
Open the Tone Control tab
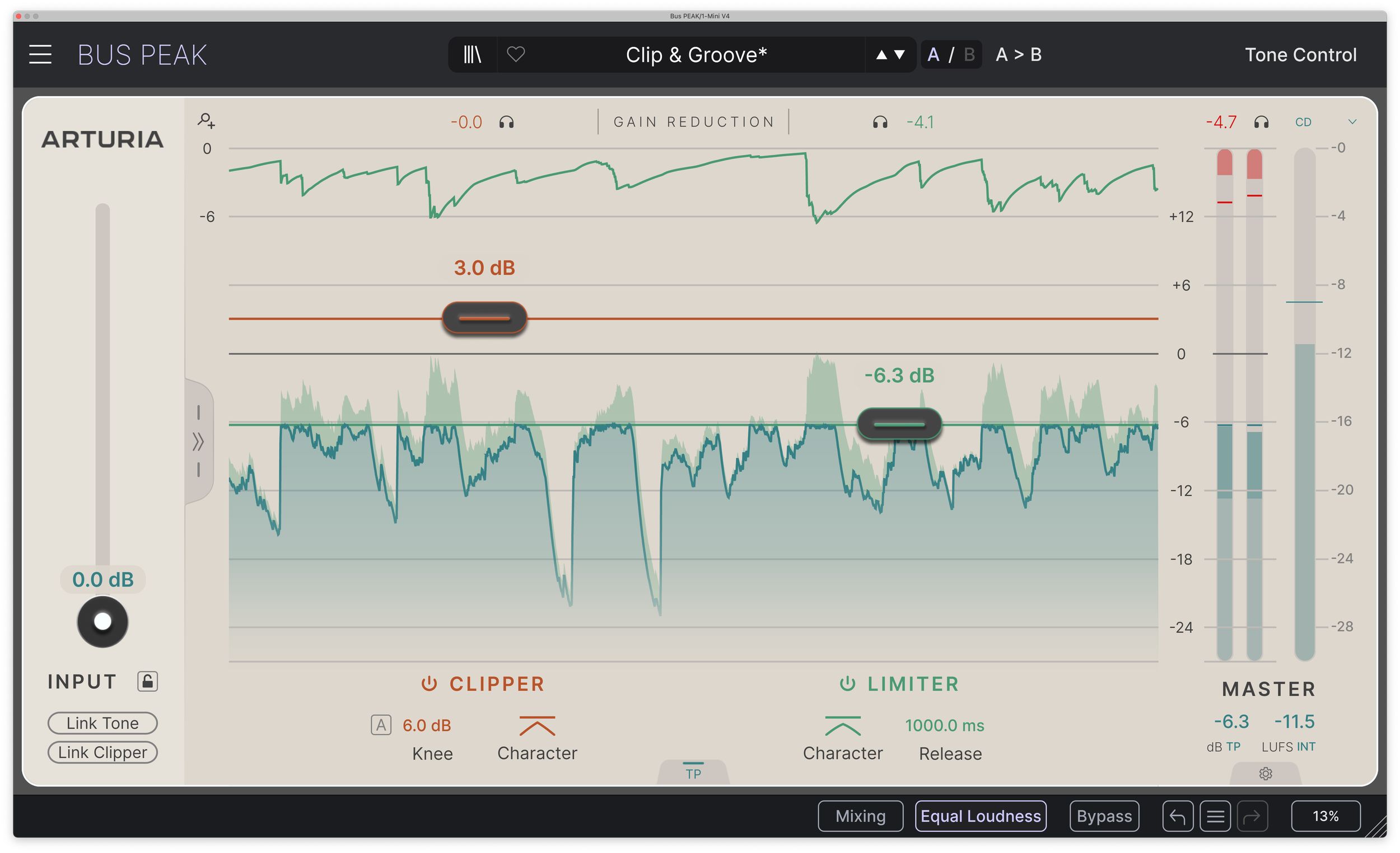[x=1300, y=54]
